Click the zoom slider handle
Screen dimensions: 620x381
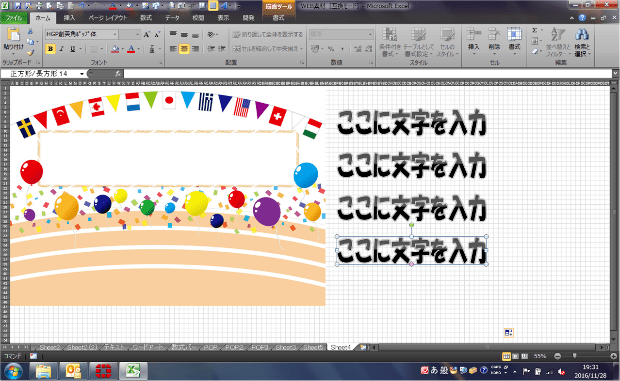575,356
